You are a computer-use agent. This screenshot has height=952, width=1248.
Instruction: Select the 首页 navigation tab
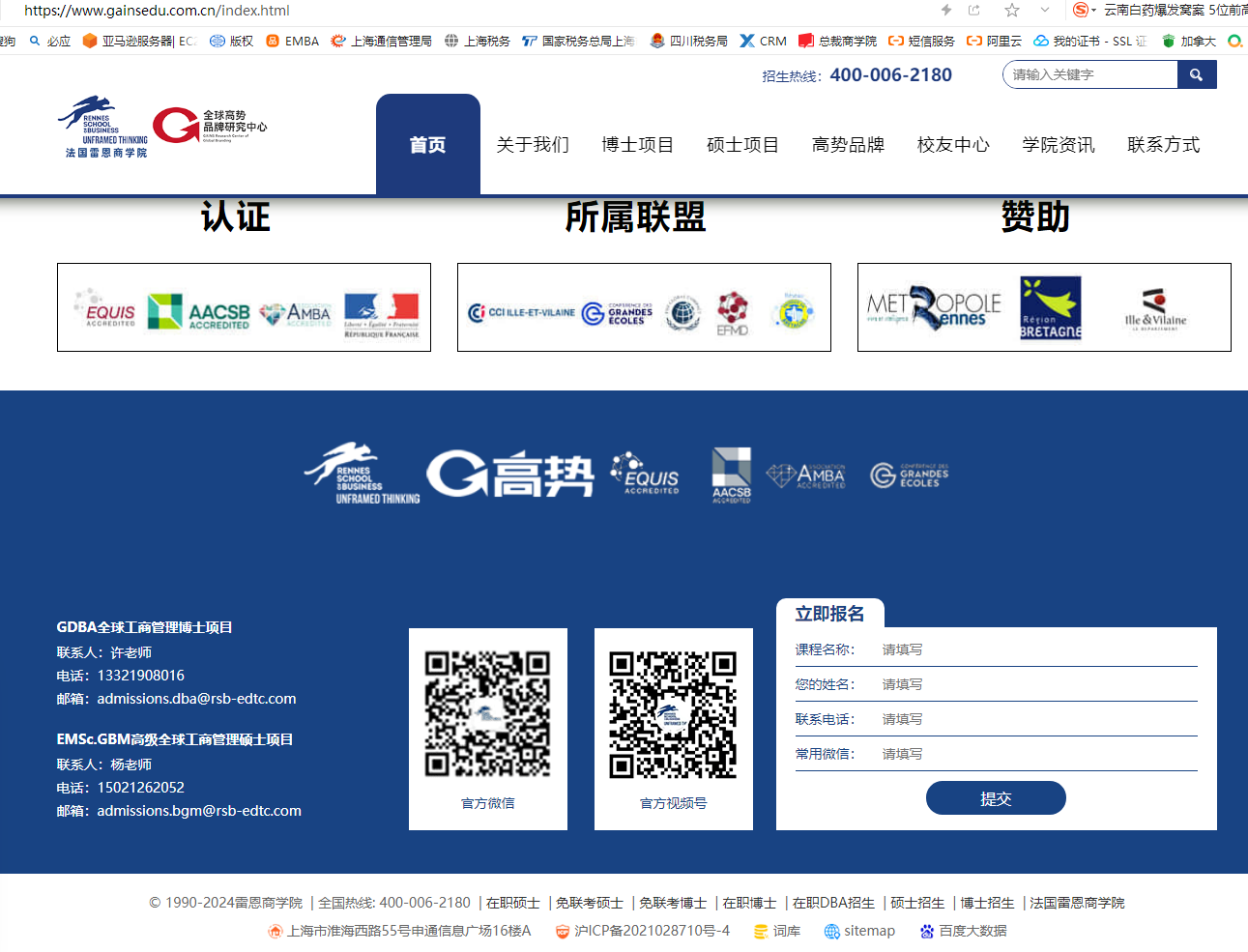427,145
